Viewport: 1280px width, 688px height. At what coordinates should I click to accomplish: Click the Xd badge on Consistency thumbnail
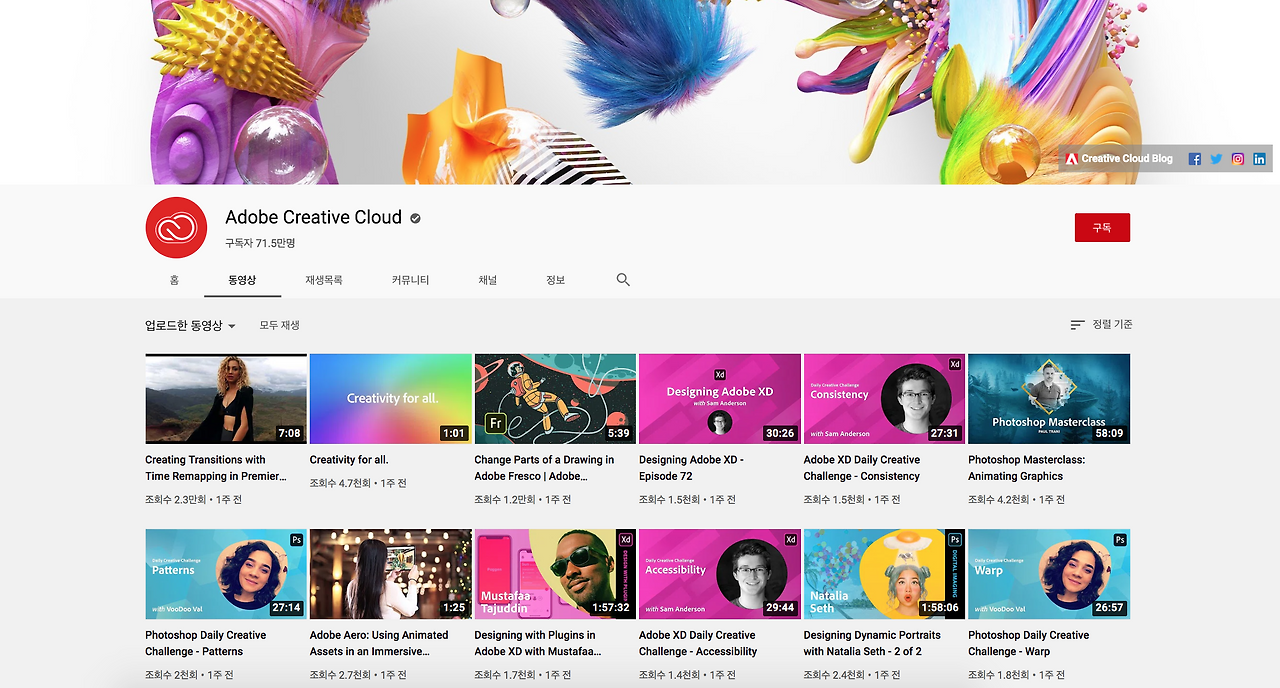955,364
